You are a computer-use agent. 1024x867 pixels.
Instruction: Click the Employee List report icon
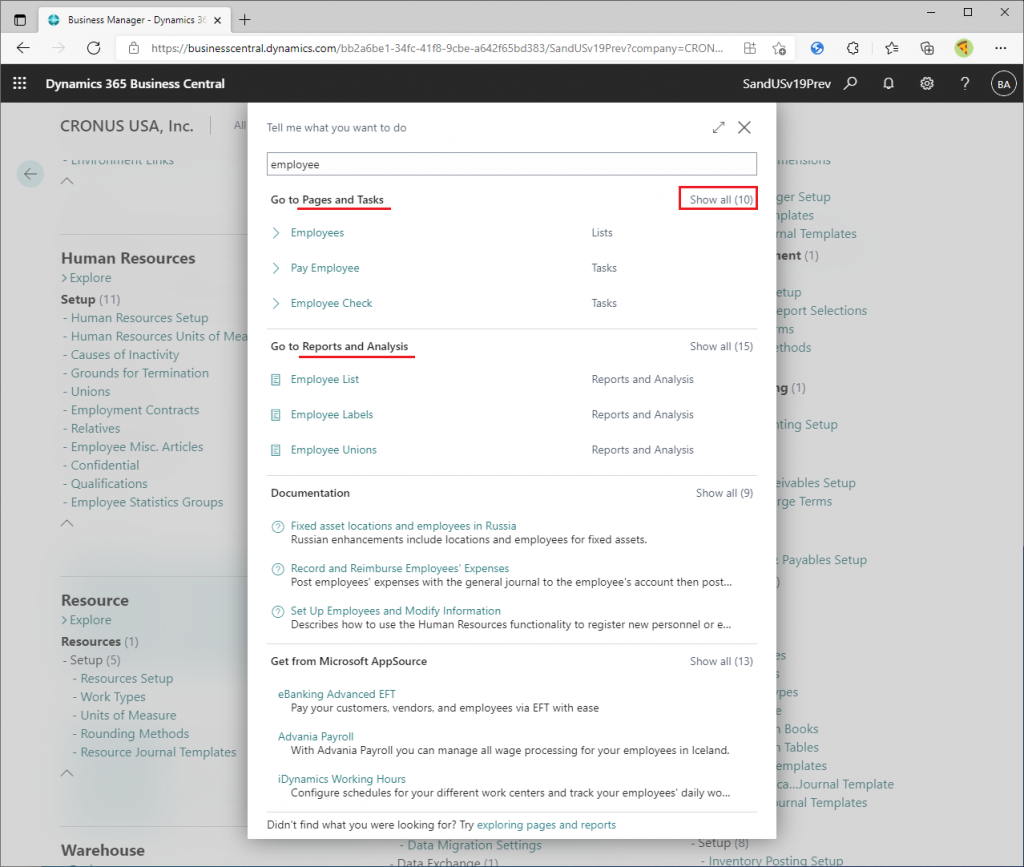click(276, 379)
